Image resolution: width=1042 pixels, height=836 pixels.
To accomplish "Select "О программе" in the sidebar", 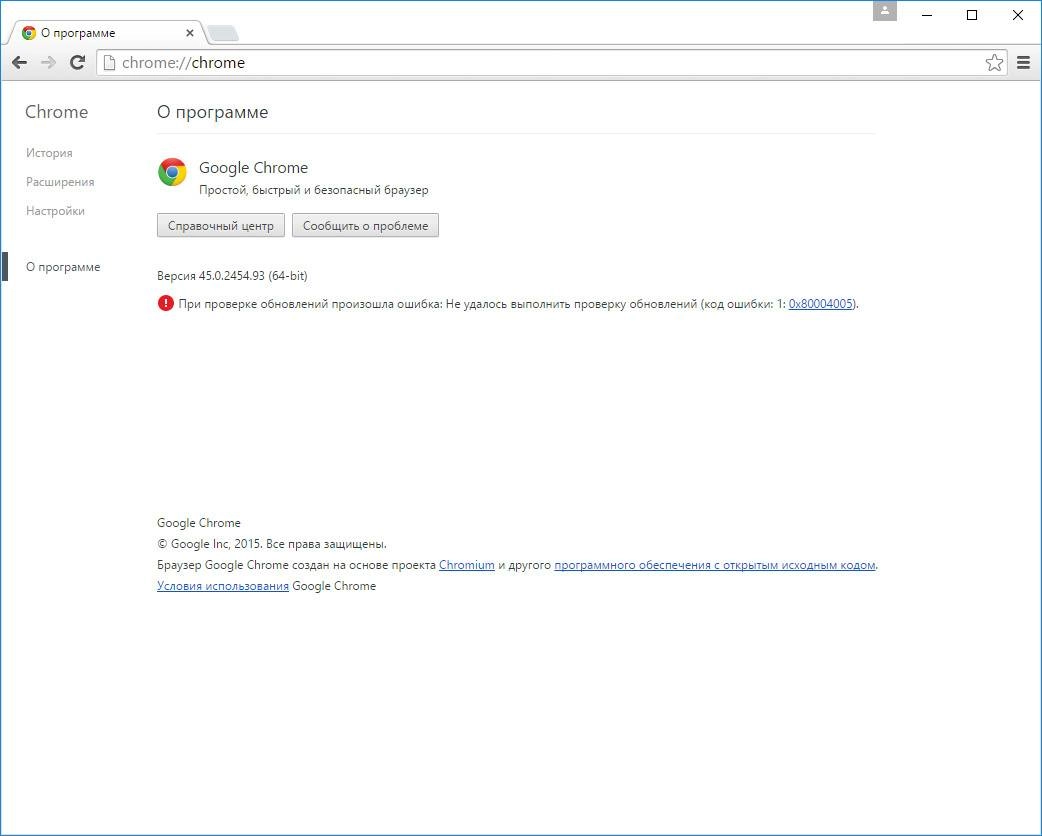I will (x=63, y=267).
